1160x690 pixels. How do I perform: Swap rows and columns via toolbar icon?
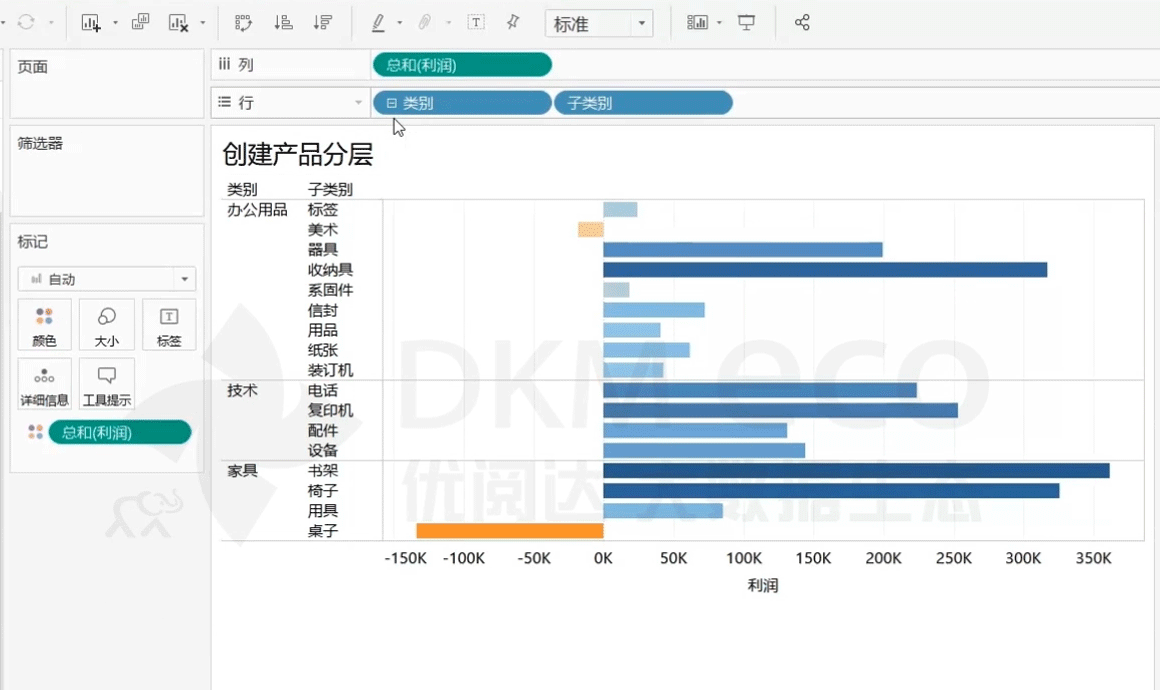(242, 23)
